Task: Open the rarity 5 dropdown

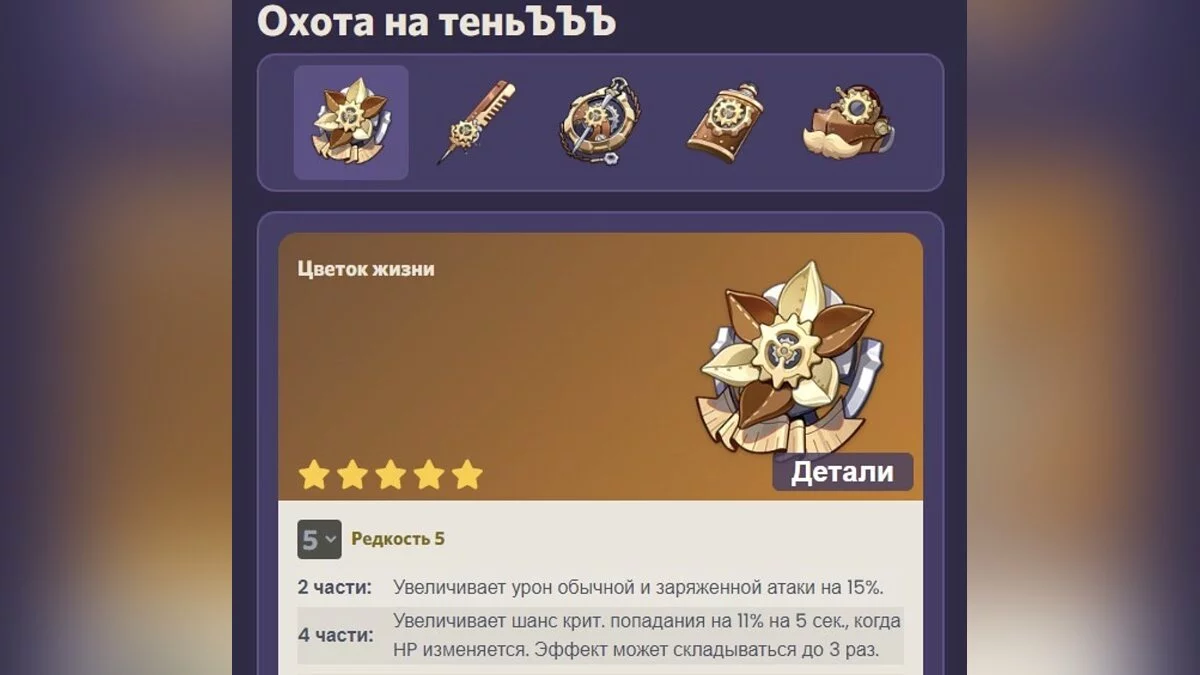Action: pos(319,540)
